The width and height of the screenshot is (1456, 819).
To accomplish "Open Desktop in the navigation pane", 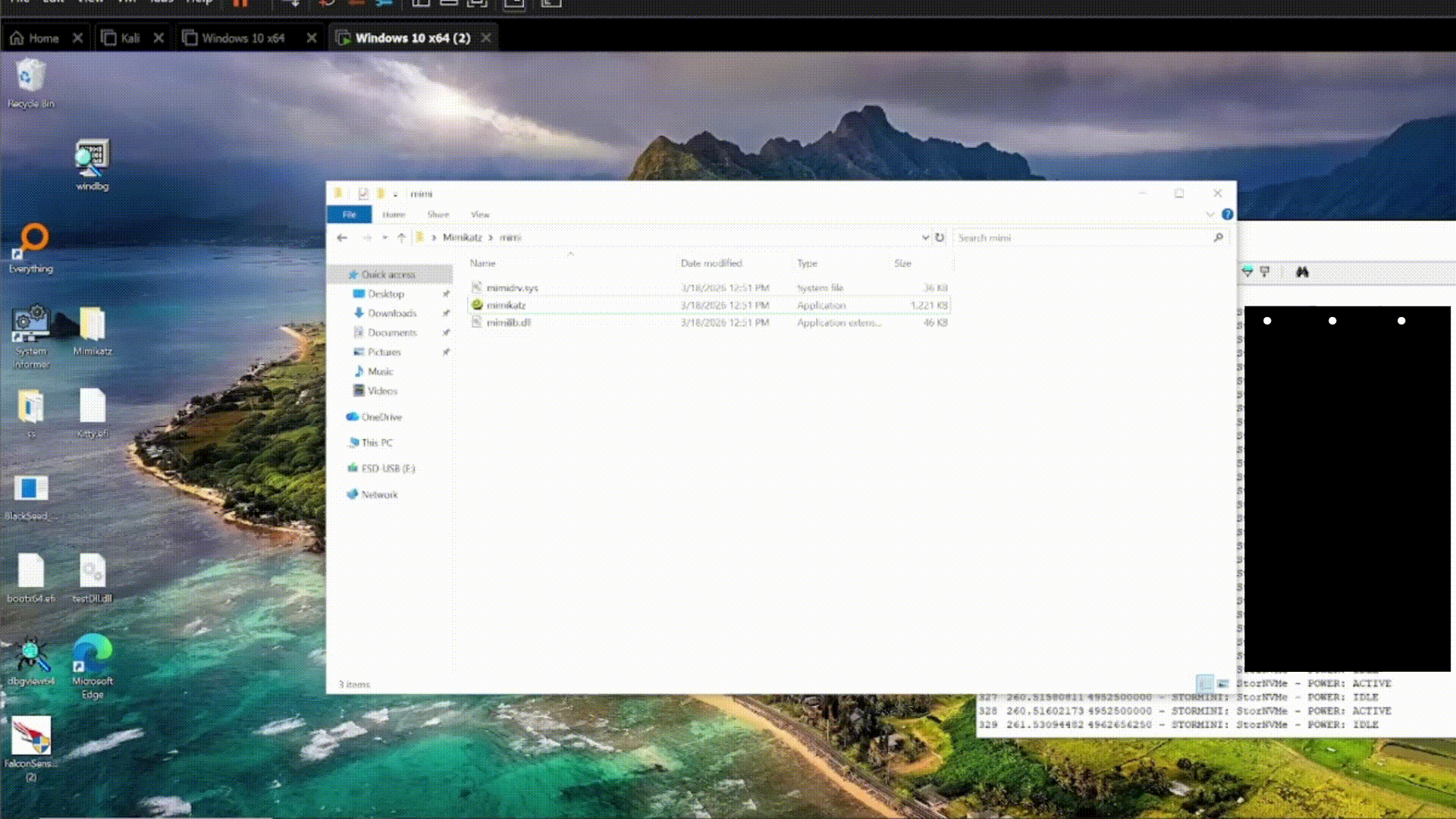I will [385, 293].
